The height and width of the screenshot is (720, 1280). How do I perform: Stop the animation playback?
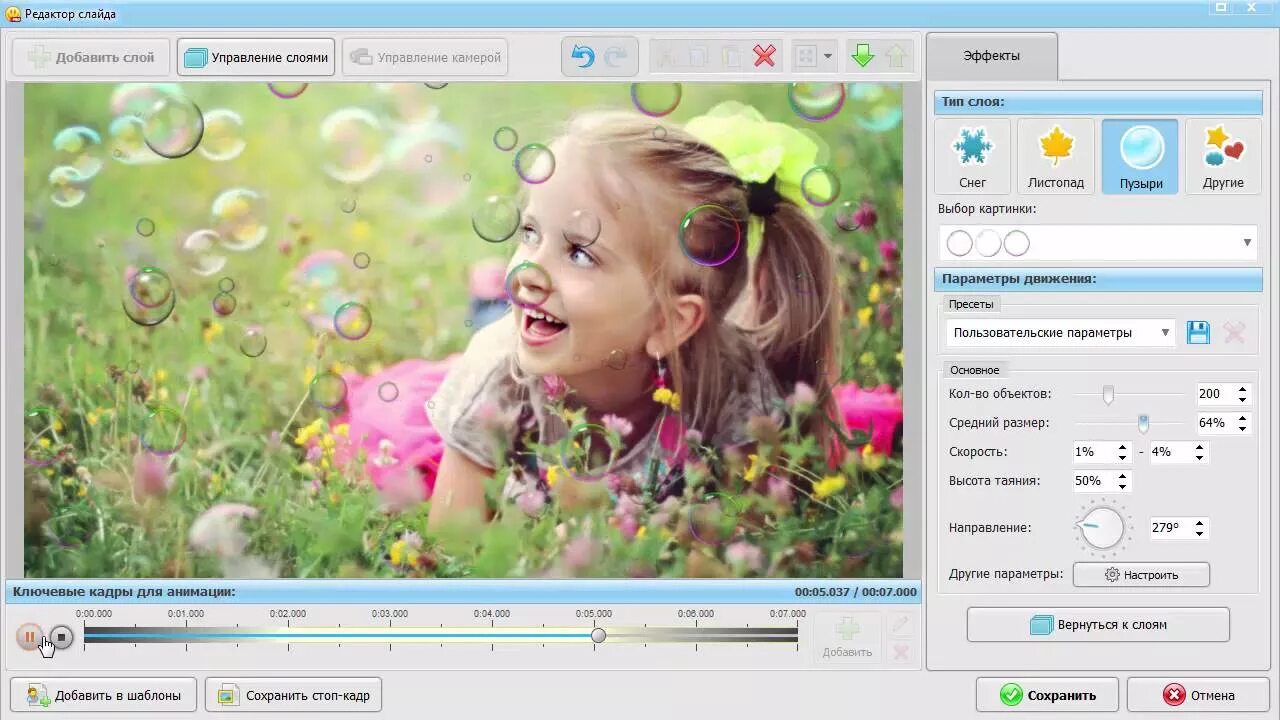[x=61, y=636]
